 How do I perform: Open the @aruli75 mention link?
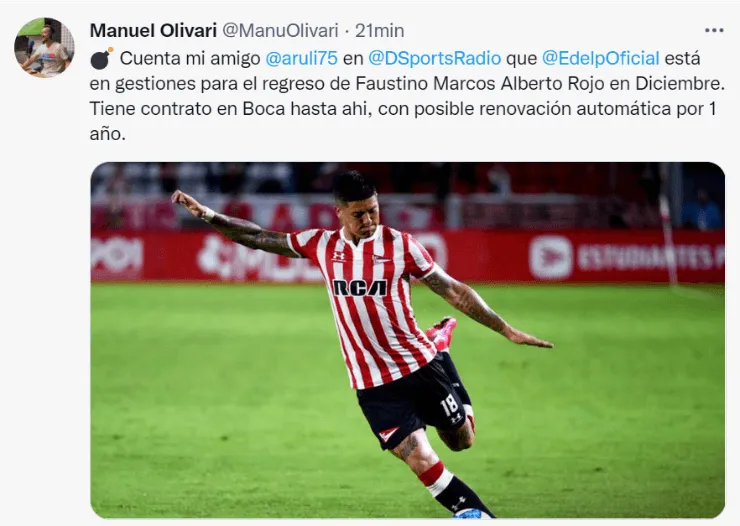click(x=302, y=58)
